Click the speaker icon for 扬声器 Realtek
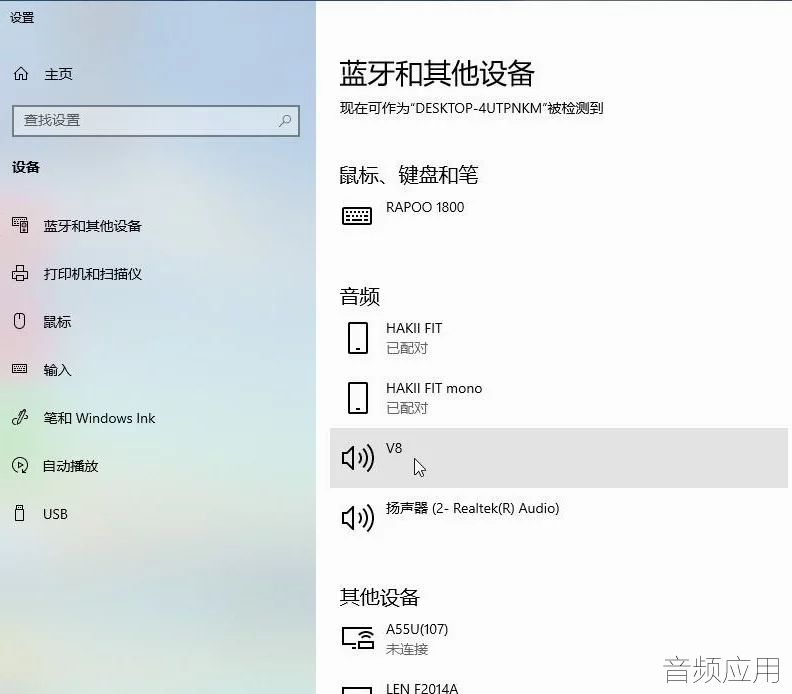 click(358, 518)
